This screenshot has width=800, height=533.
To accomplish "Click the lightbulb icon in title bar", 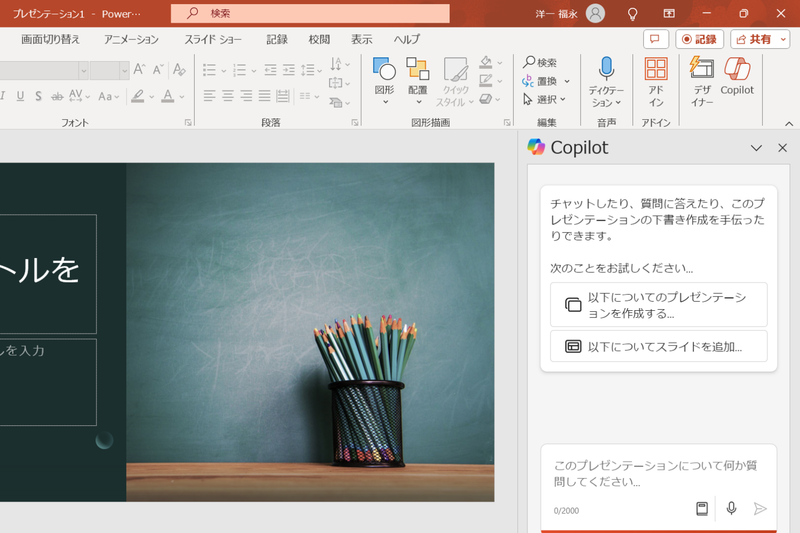I will (x=632, y=14).
